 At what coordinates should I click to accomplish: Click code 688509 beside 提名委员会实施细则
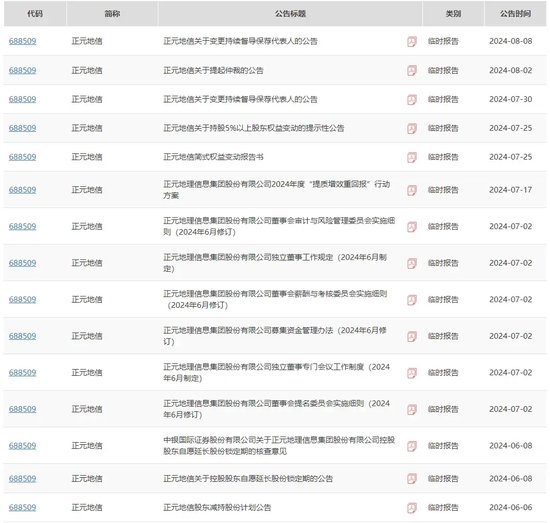[22, 409]
